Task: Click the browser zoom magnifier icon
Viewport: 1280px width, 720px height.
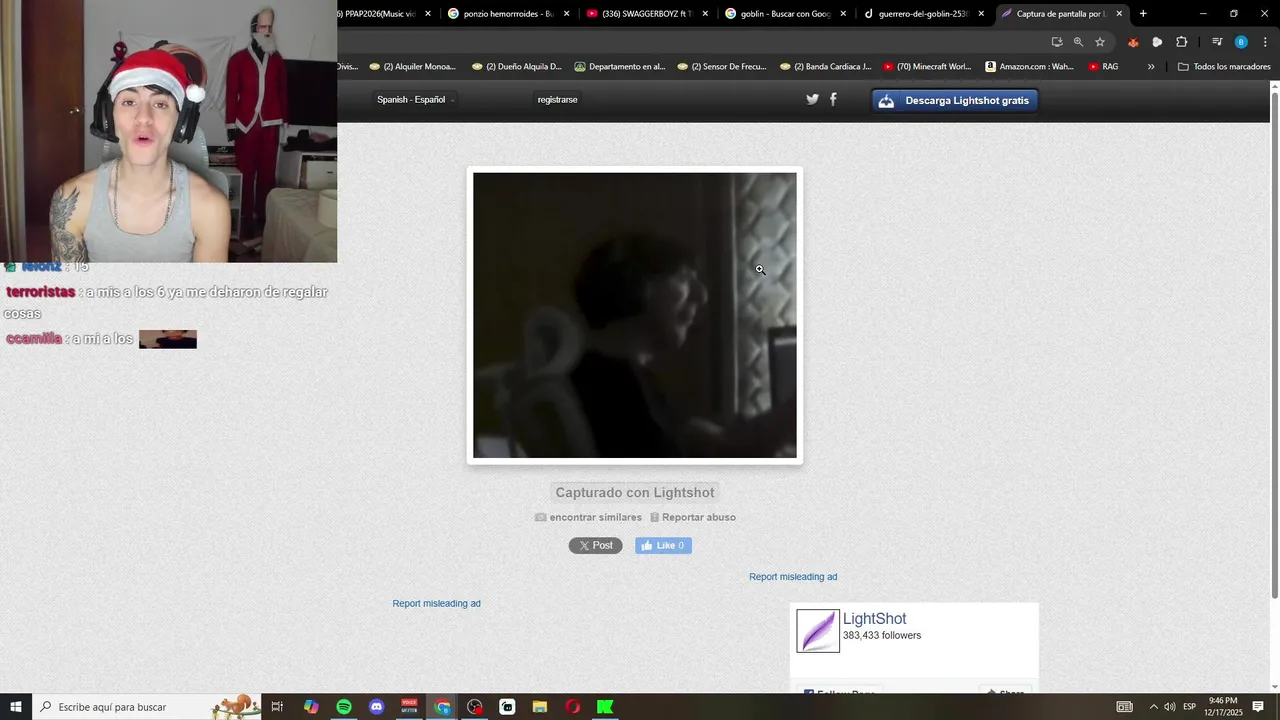Action: [1078, 42]
